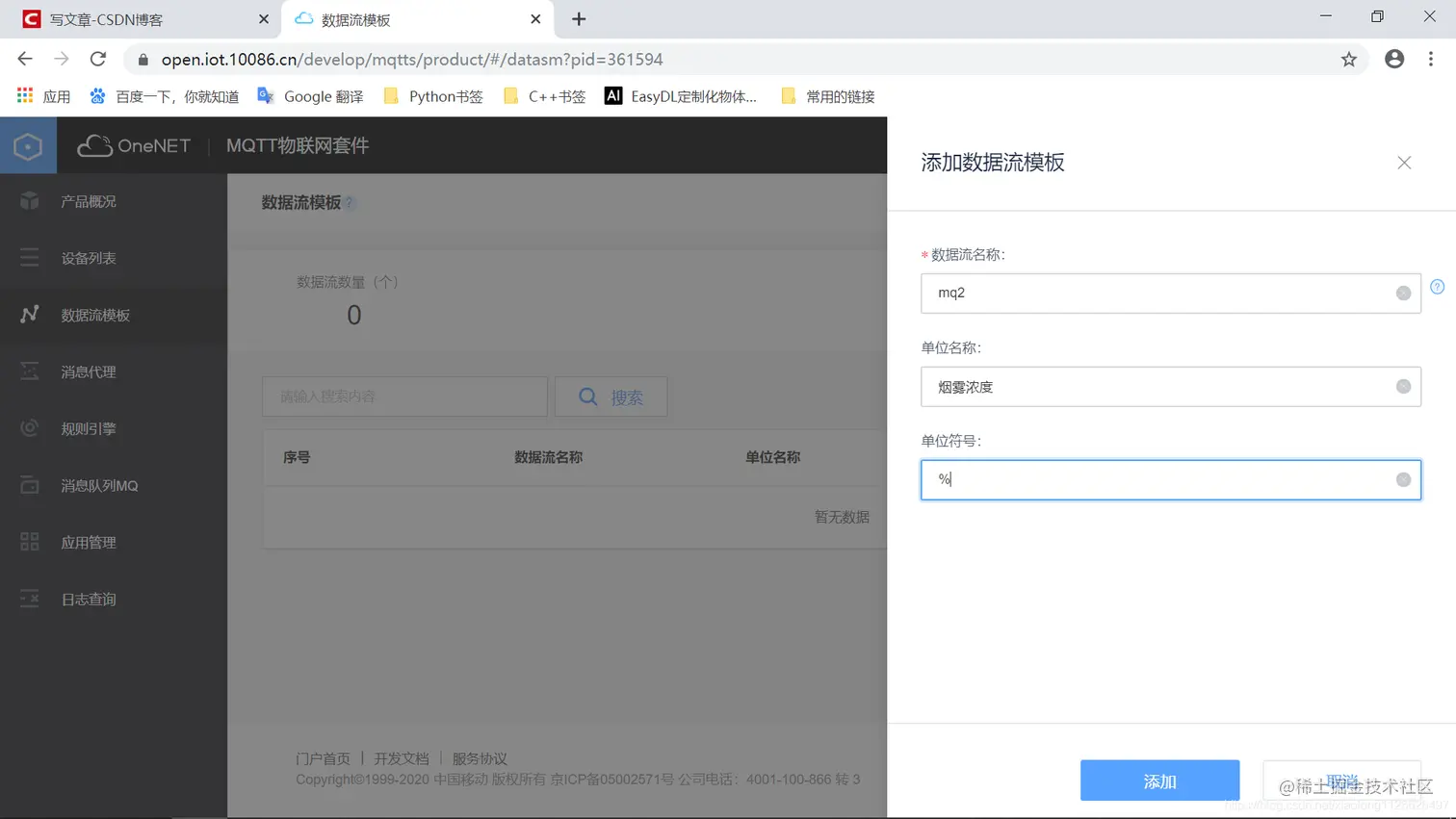Click the blue 添加 button
This screenshot has height=819, width=1456.
coord(1159,781)
